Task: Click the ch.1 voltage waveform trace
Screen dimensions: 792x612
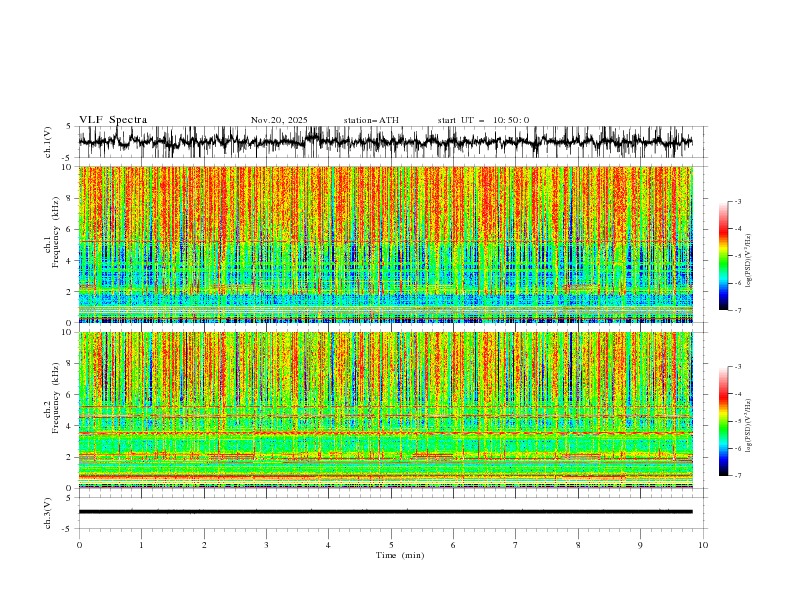Action: [385, 142]
